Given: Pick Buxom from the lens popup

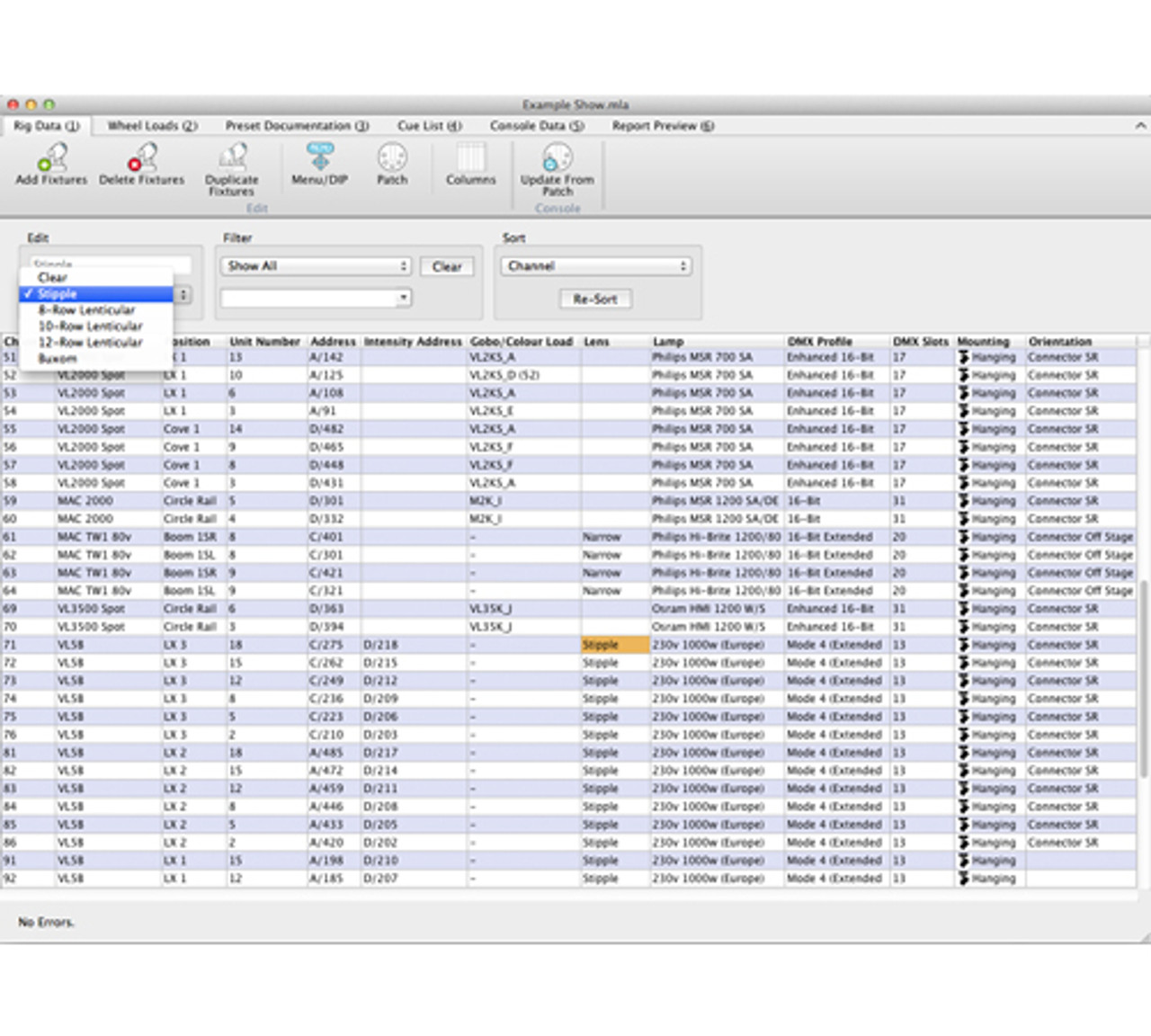Looking at the screenshot, I should 58,359.
